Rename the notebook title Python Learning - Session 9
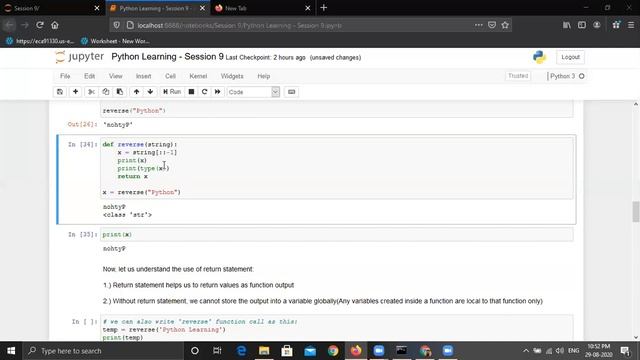This screenshot has height=360, width=640. [x=167, y=57]
